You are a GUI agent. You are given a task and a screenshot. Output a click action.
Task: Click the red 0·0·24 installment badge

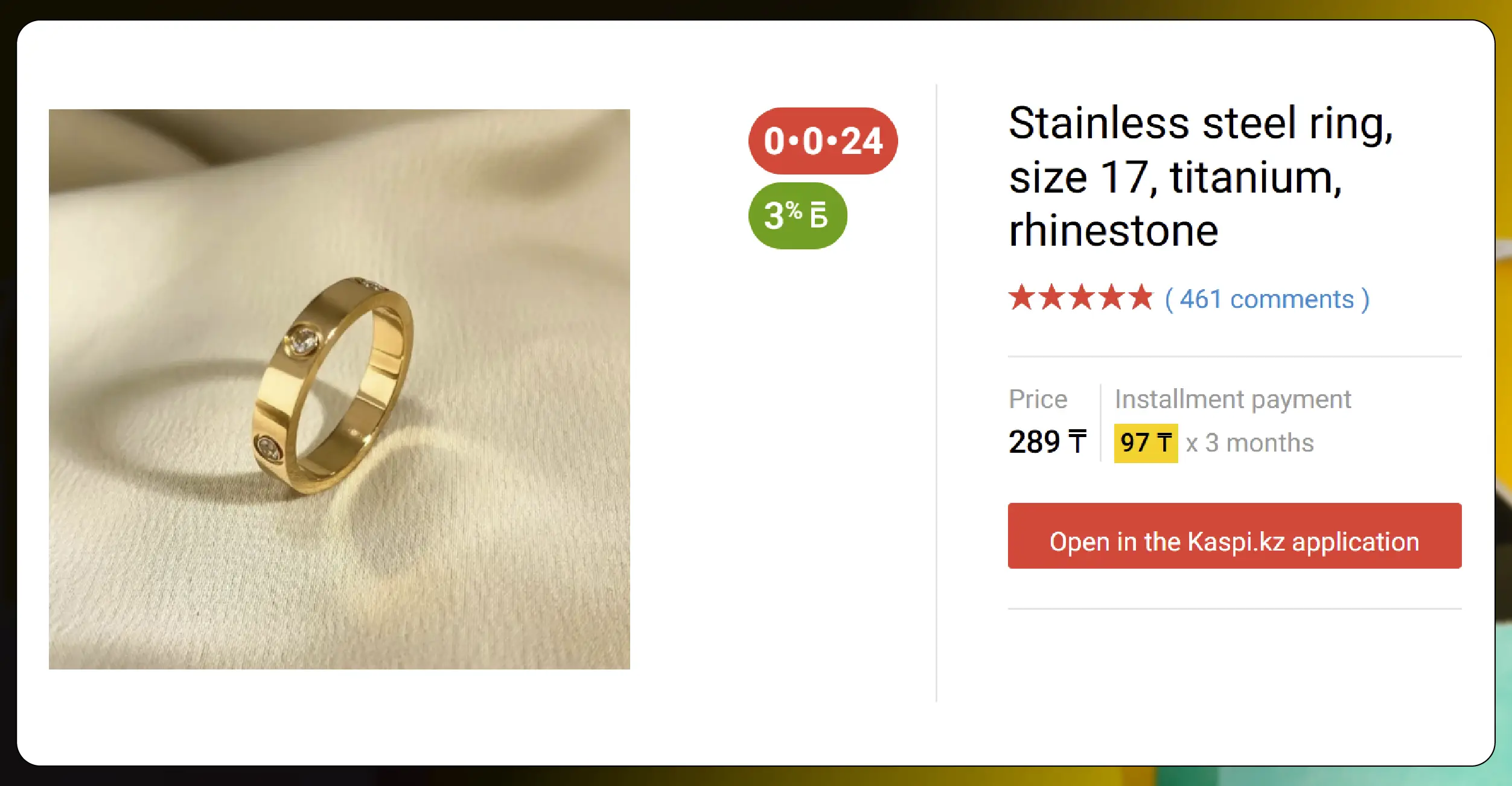823,141
